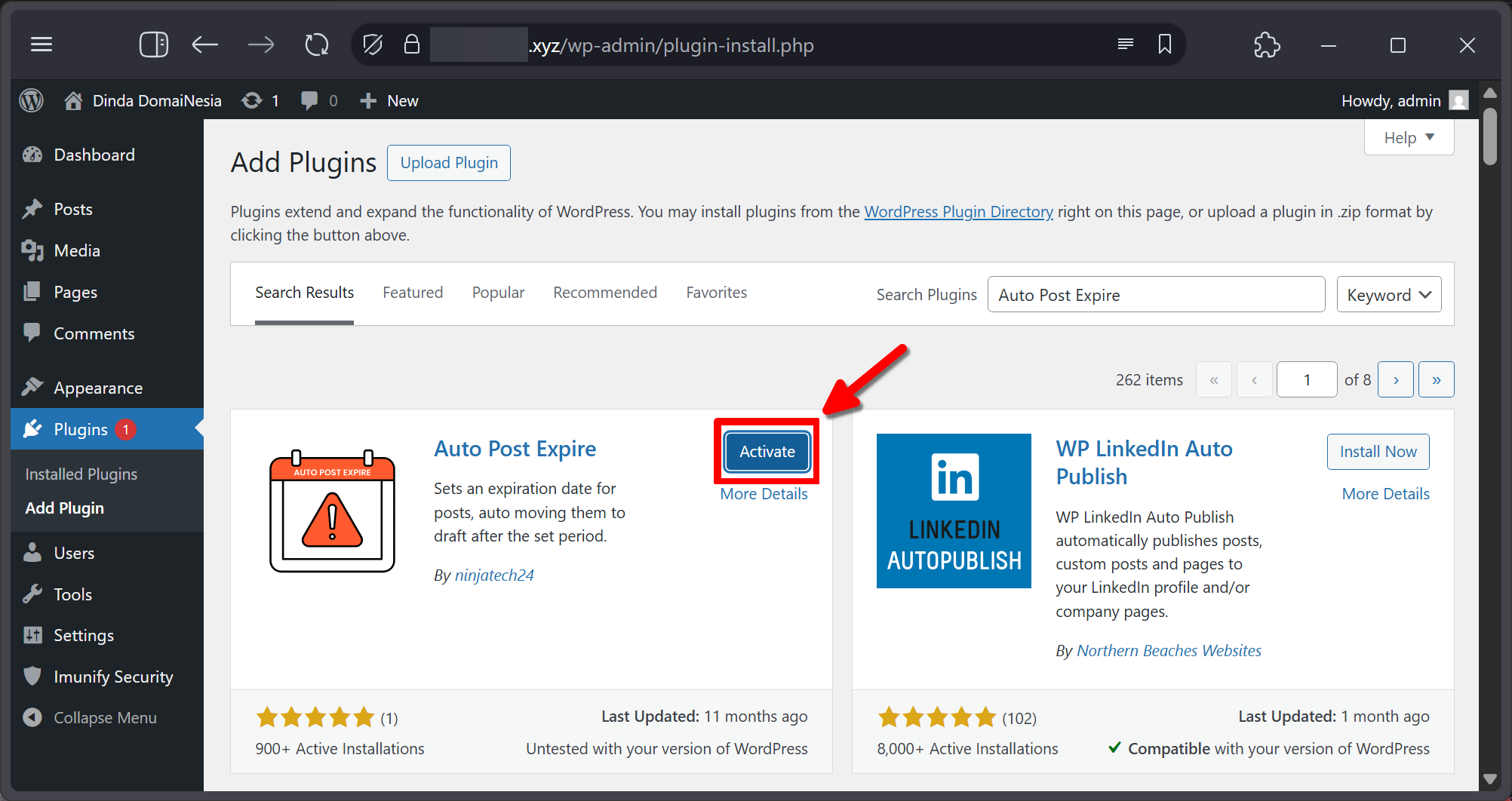The image size is (1512, 801).
Task: Switch to the Popular tab
Action: [x=498, y=293]
